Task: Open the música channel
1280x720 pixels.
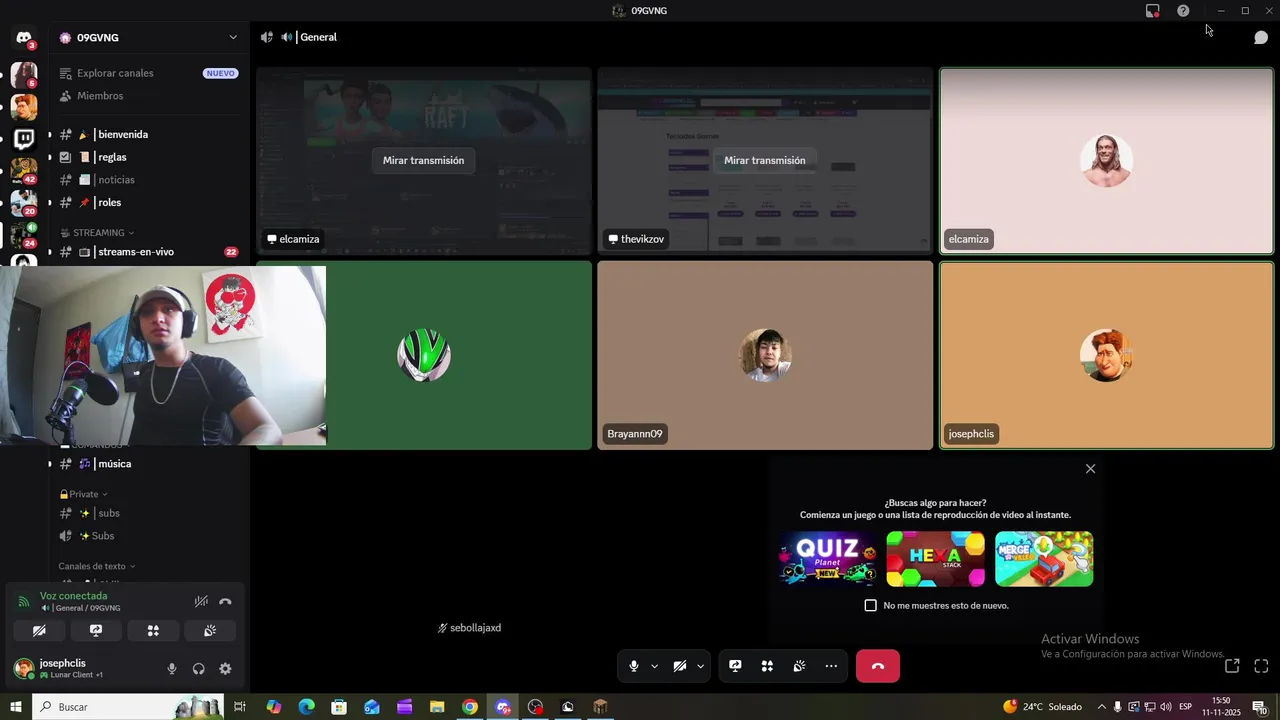Action: pyautogui.click(x=148, y=464)
